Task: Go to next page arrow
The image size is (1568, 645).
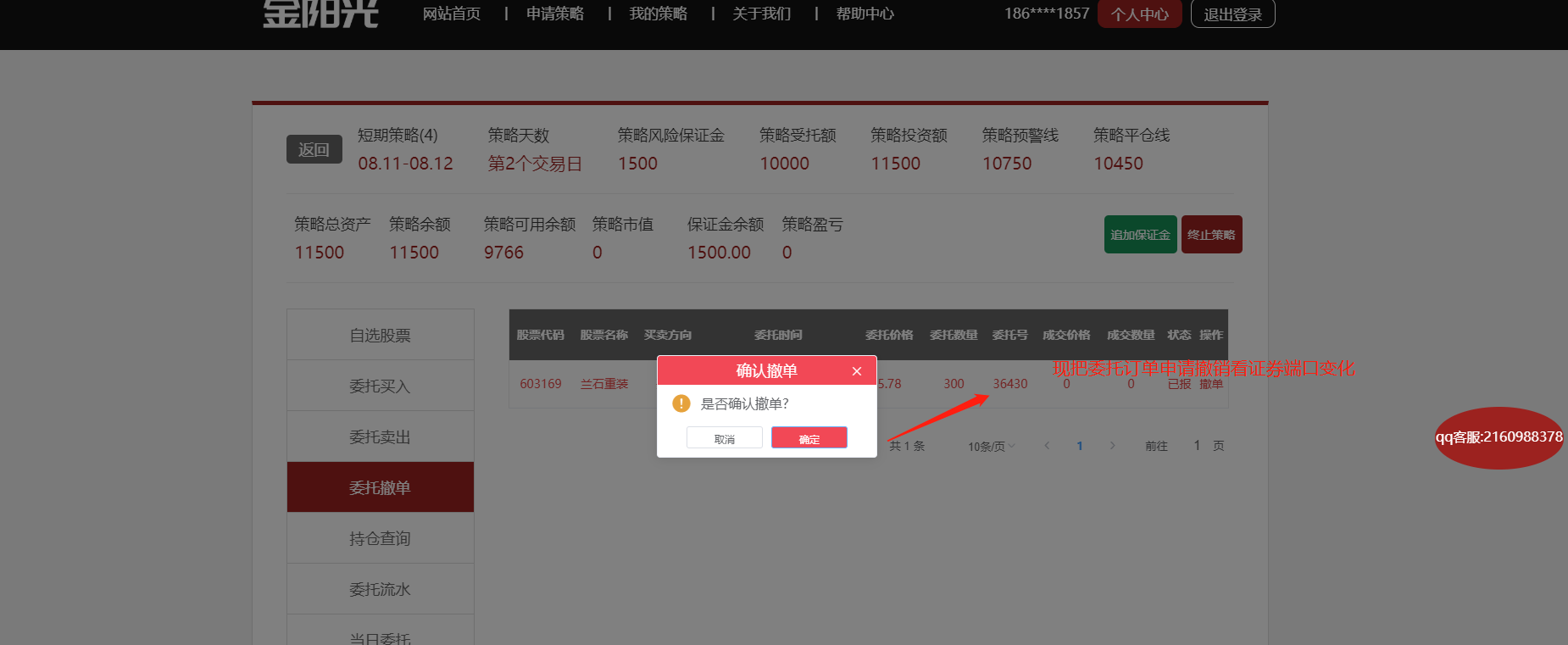Action: point(1112,446)
